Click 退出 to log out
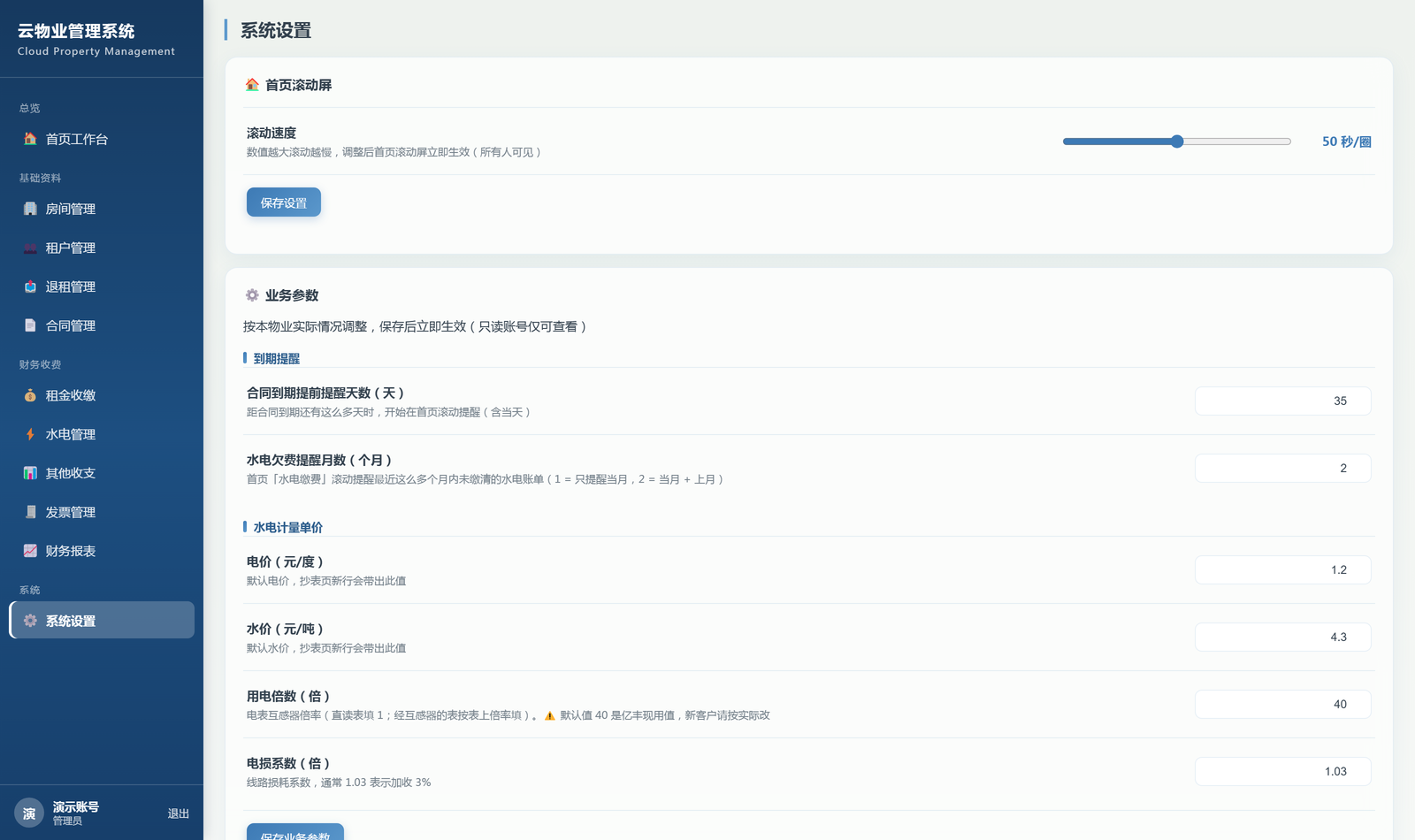Image resolution: width=1415 pixels, height=840 pixels. click(x=179, y=813)
